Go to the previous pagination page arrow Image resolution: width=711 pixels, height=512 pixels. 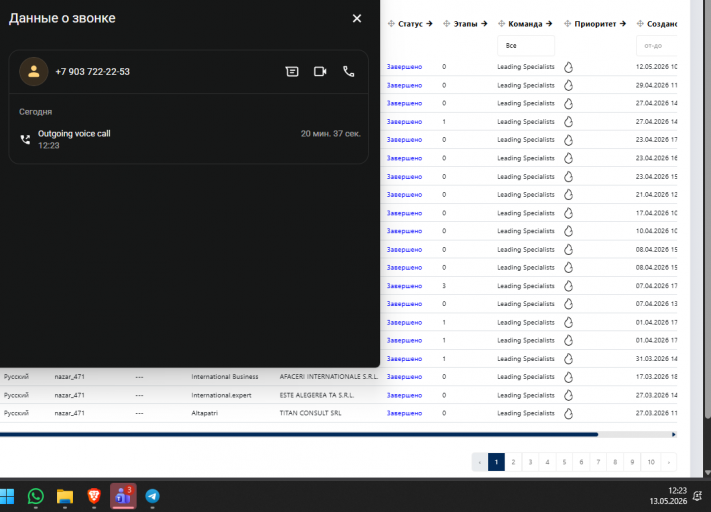point(480,462)
